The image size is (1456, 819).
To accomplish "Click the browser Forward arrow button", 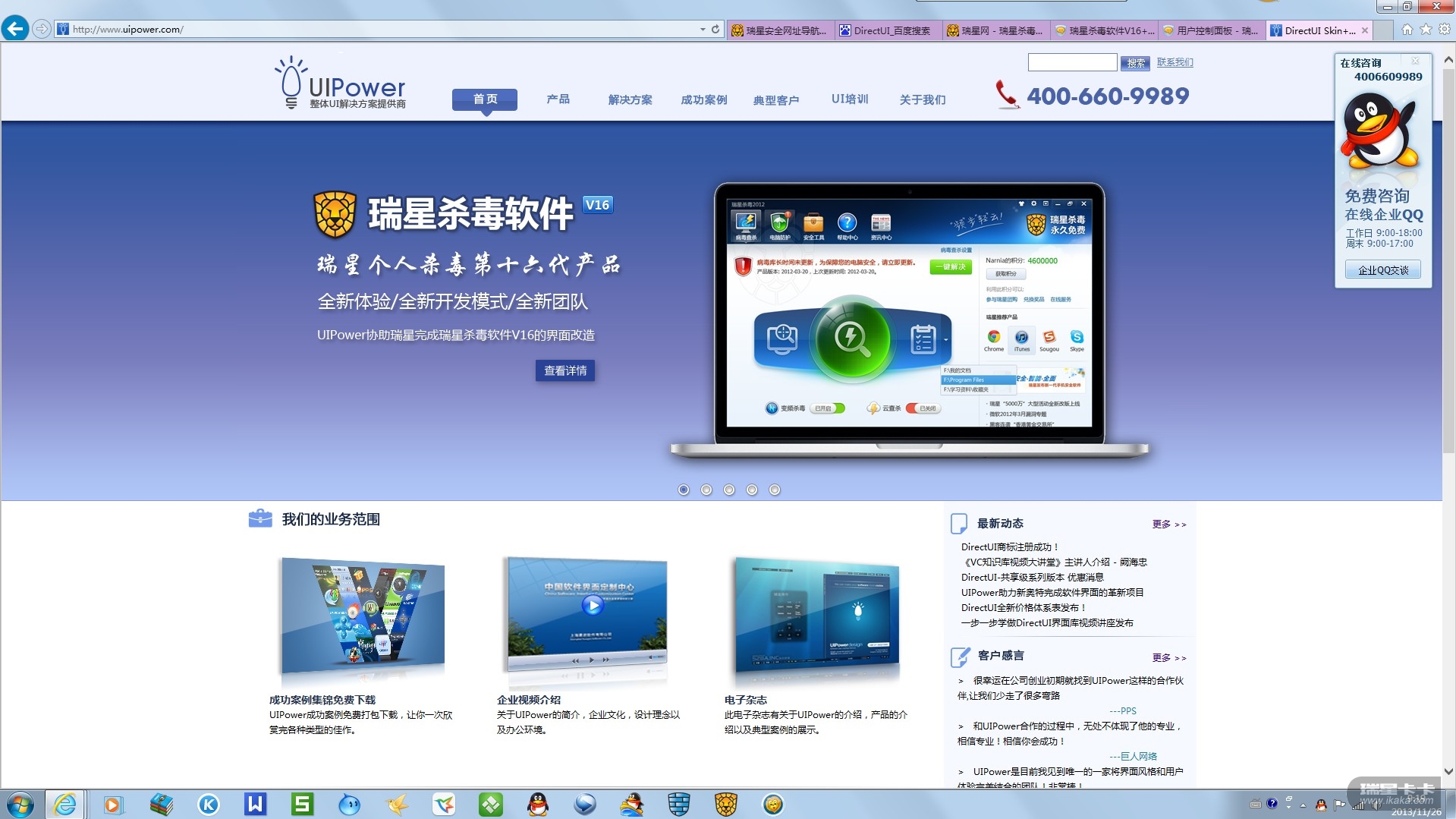I will click(42, 30).
